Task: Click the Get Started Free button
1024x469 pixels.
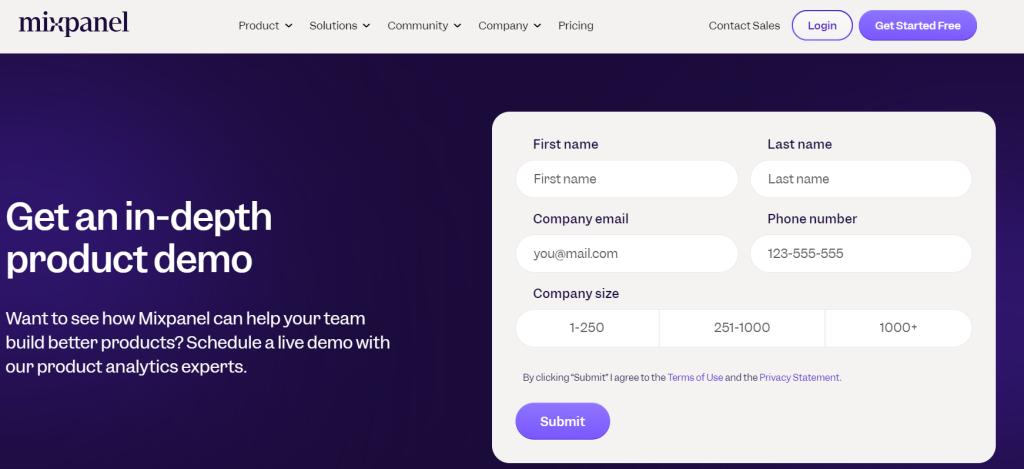Action: [x=917, y=26]
